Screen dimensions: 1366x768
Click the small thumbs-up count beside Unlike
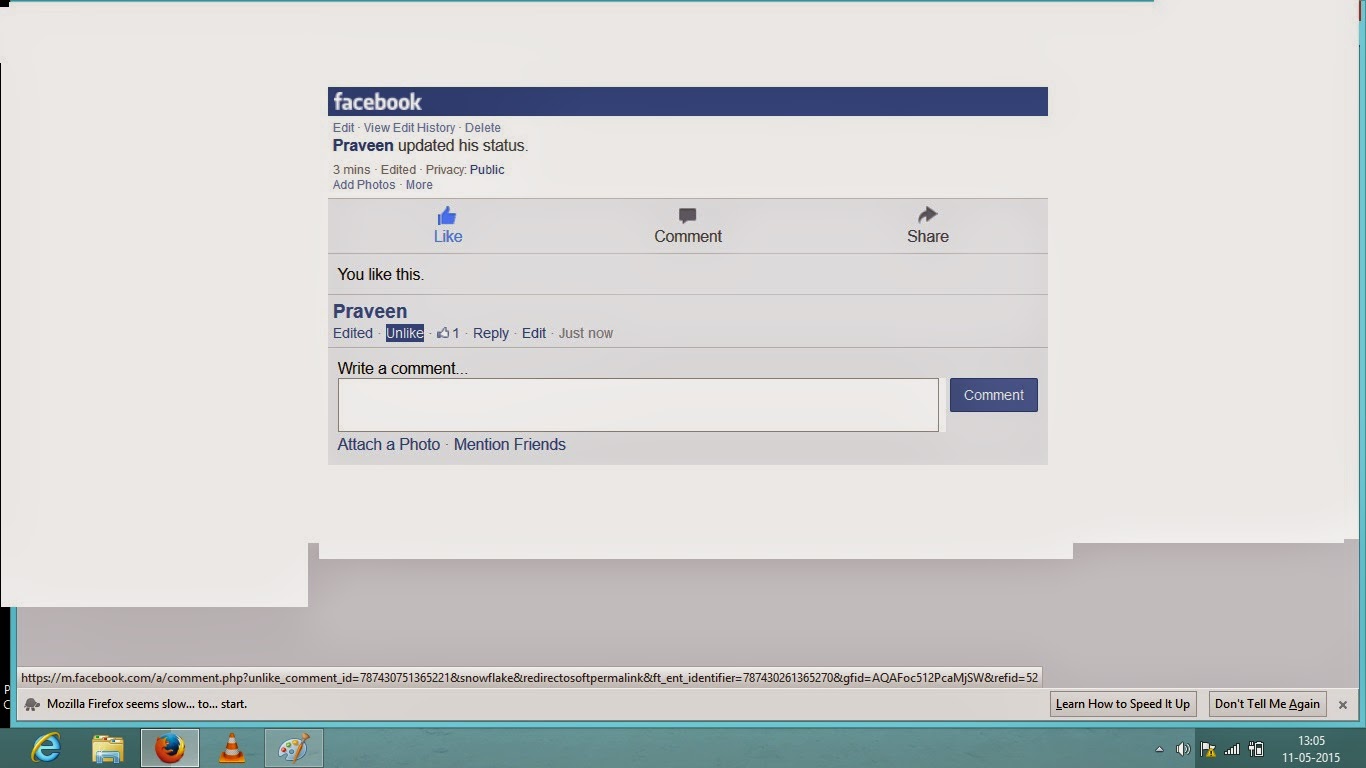click(x=447, y=333)
